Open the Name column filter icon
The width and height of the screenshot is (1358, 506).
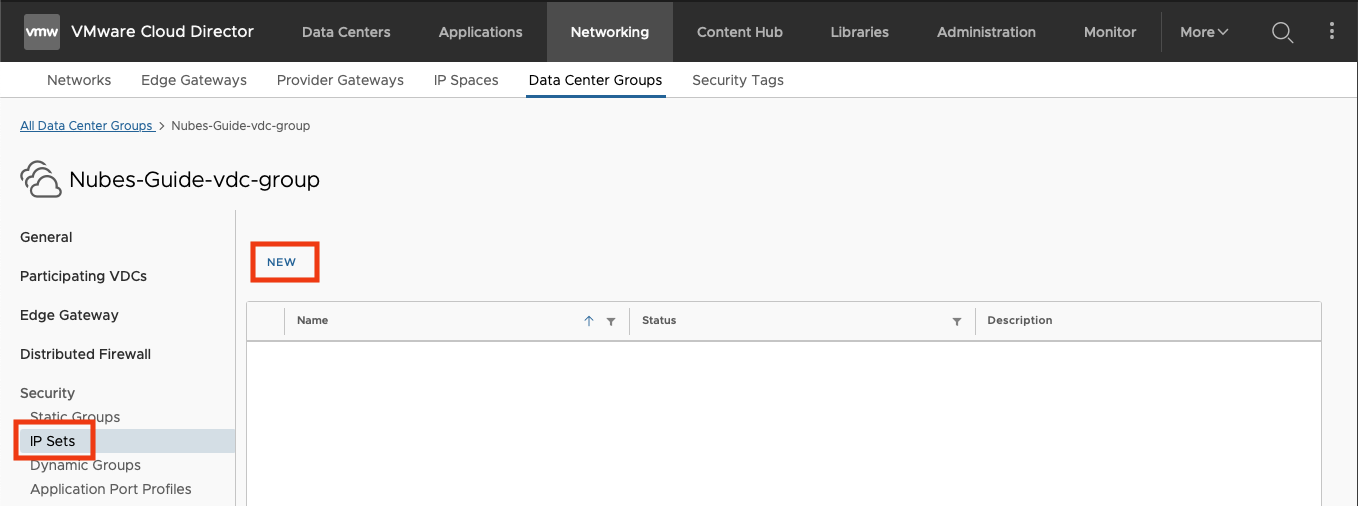(611, 322)
